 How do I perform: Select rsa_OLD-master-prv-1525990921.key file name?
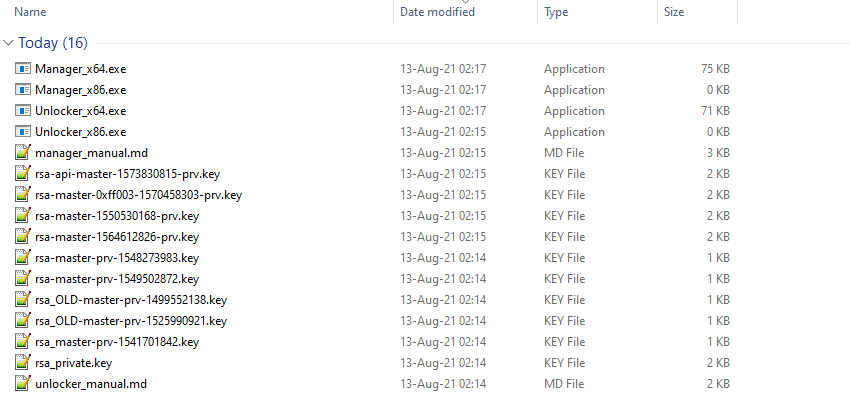[x=131, y=321]
